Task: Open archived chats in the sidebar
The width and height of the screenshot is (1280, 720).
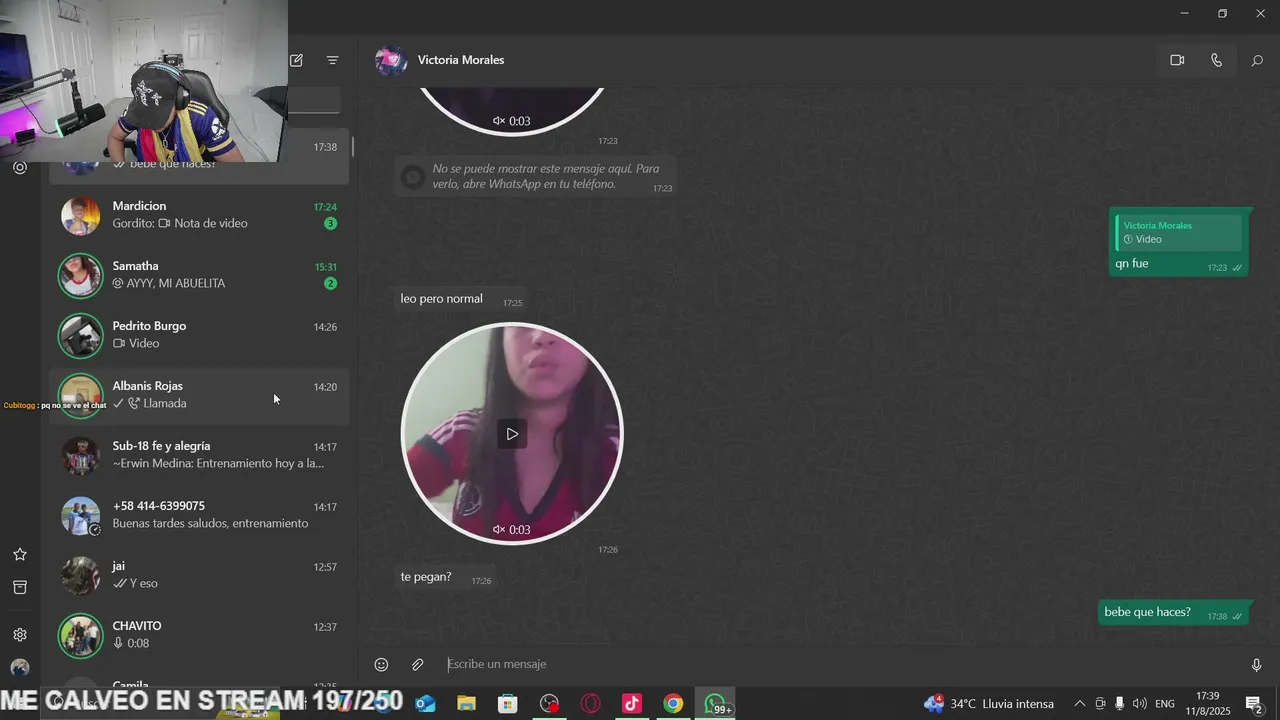Action: (x=19, y=587)
